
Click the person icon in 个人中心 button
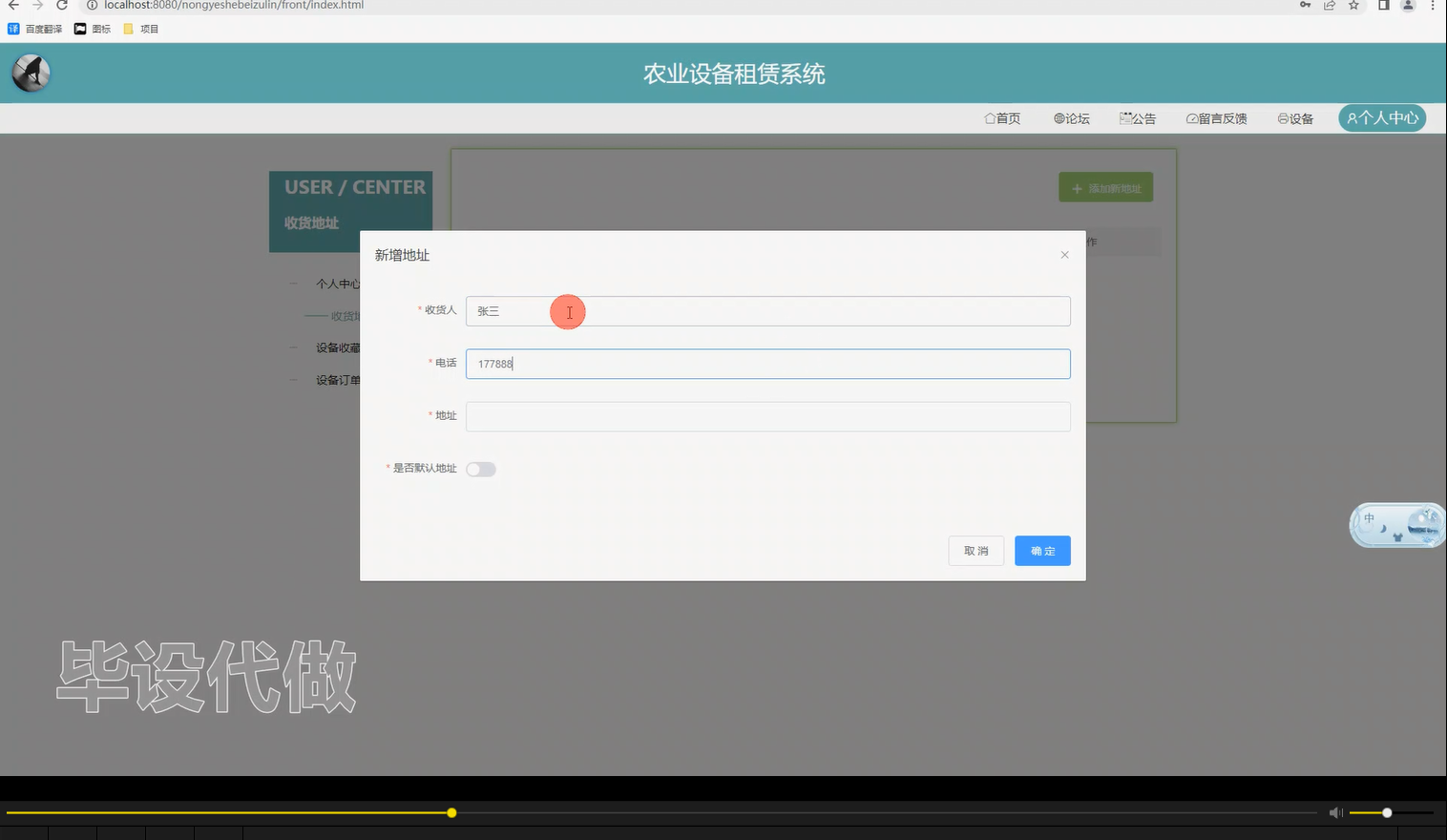click(x=1354, y=117)
